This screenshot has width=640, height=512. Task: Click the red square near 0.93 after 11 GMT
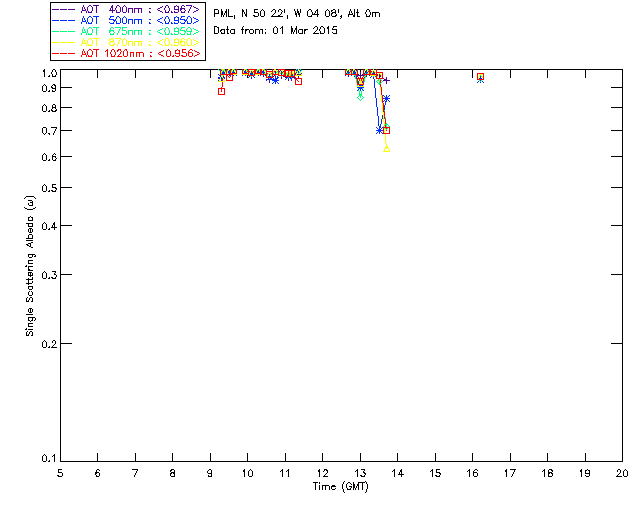(298, 82)
